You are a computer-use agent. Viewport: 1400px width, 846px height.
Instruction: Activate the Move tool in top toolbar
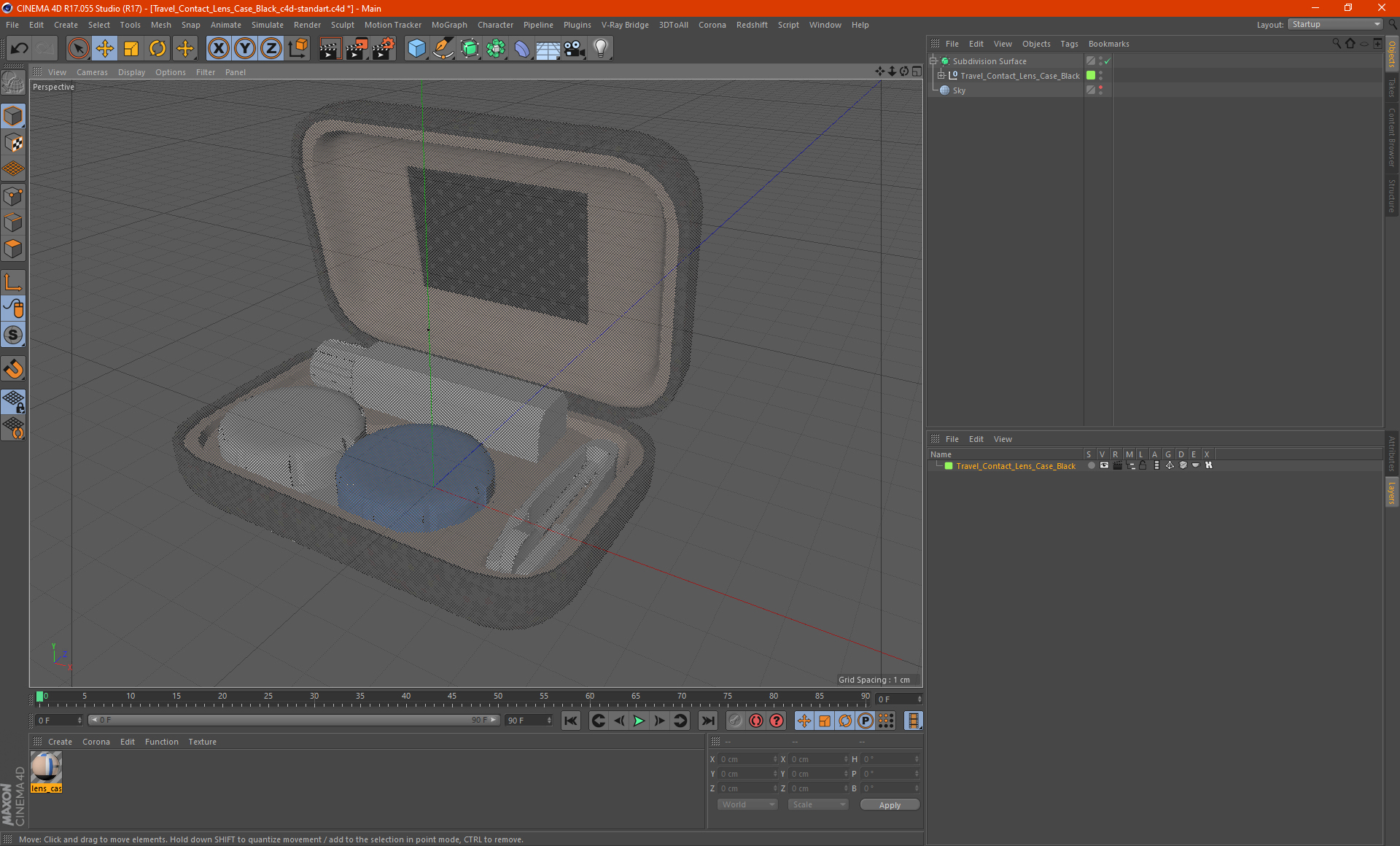point(105,49)
